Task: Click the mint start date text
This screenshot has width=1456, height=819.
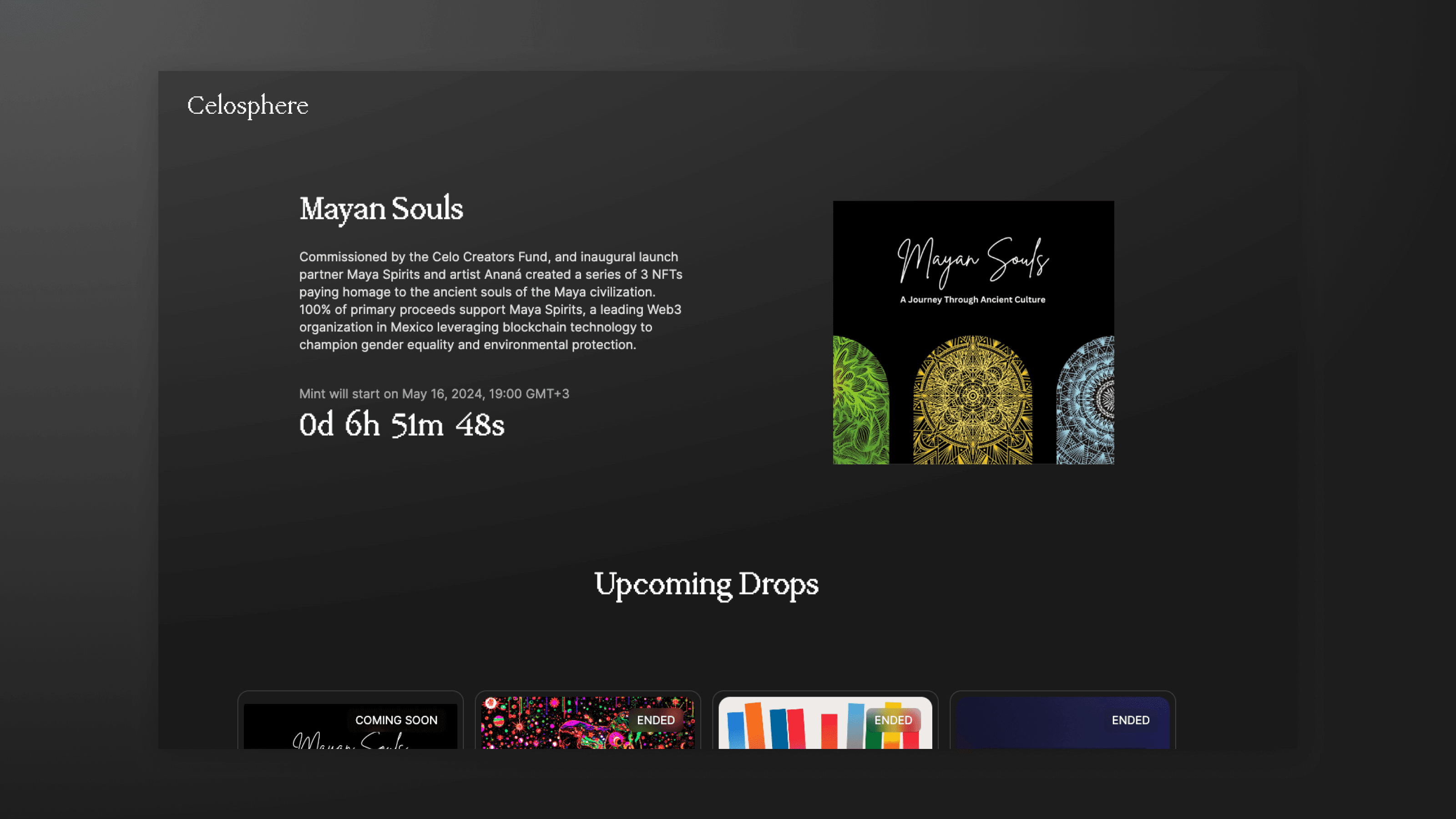Action: pyautogui.click(x=434, y=394)
